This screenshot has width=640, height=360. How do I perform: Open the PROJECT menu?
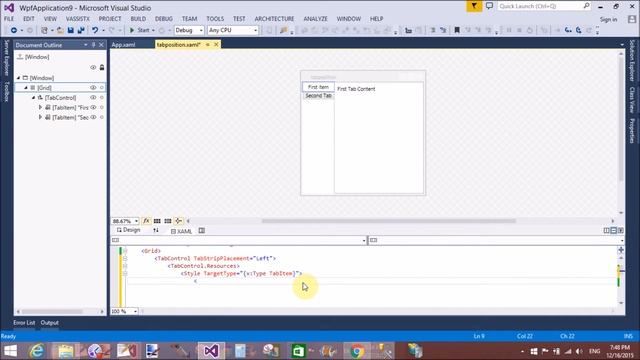[110, 19]
